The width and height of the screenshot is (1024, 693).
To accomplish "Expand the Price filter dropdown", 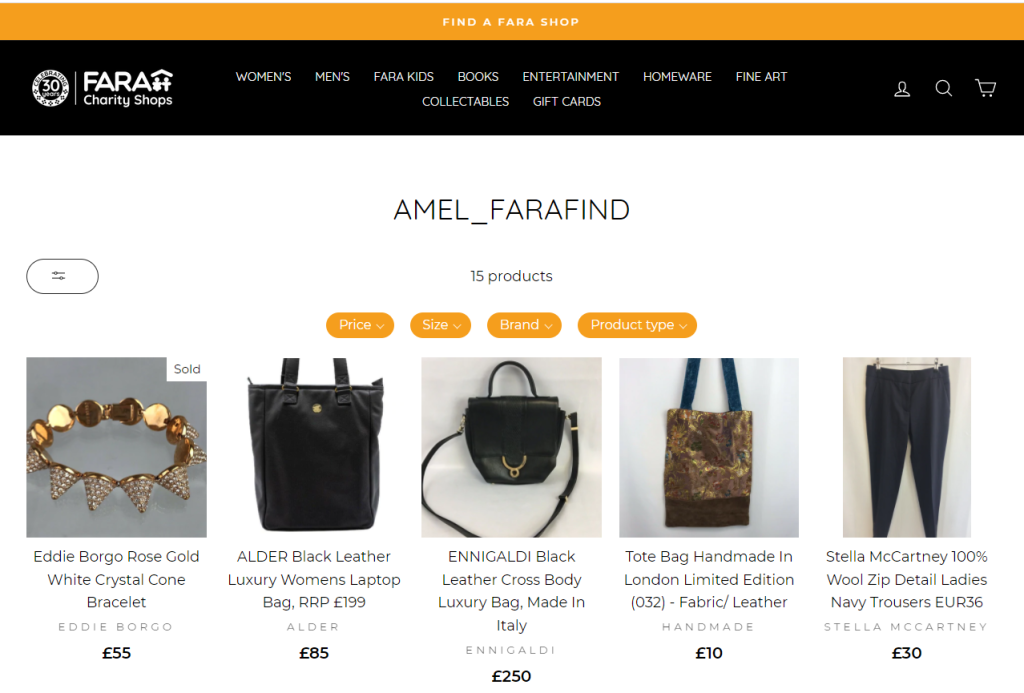I will (x=360, y=325).
